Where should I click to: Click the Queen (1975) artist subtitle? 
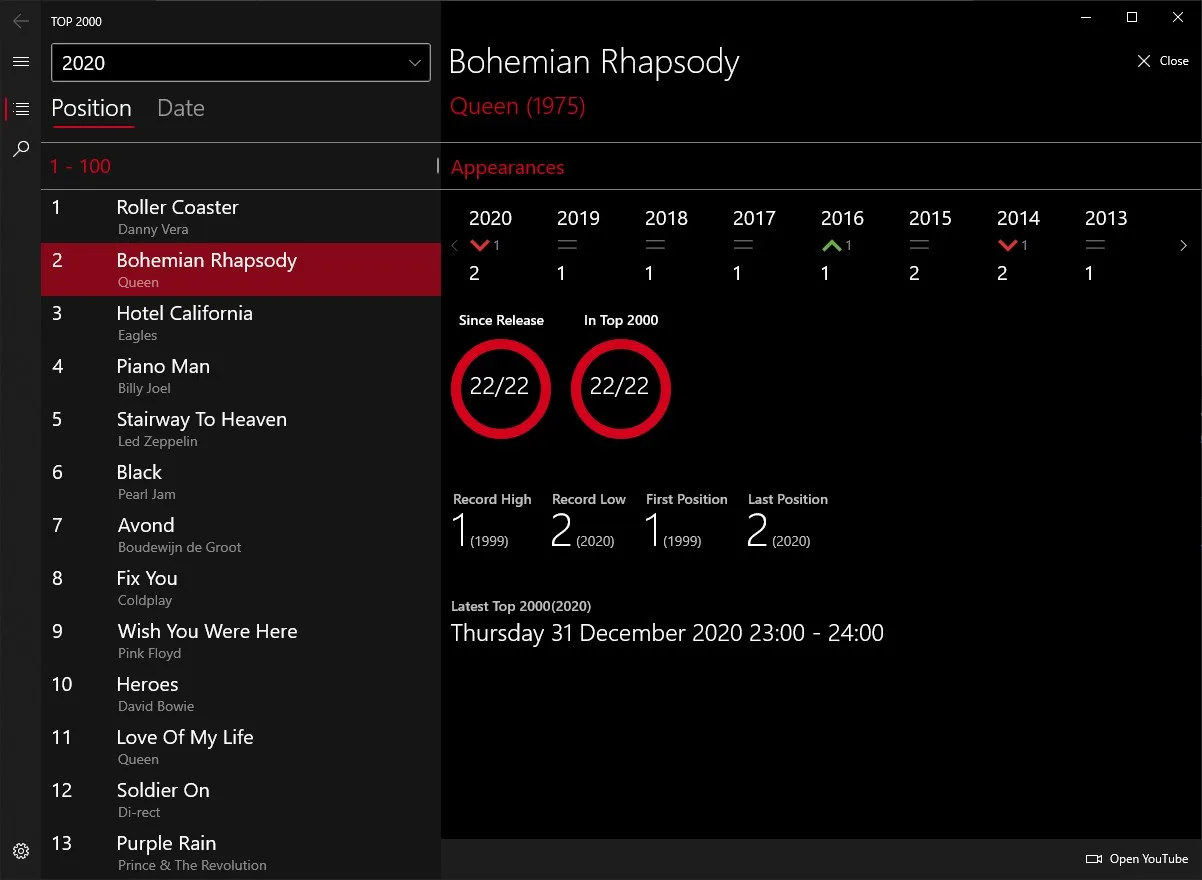517,106
